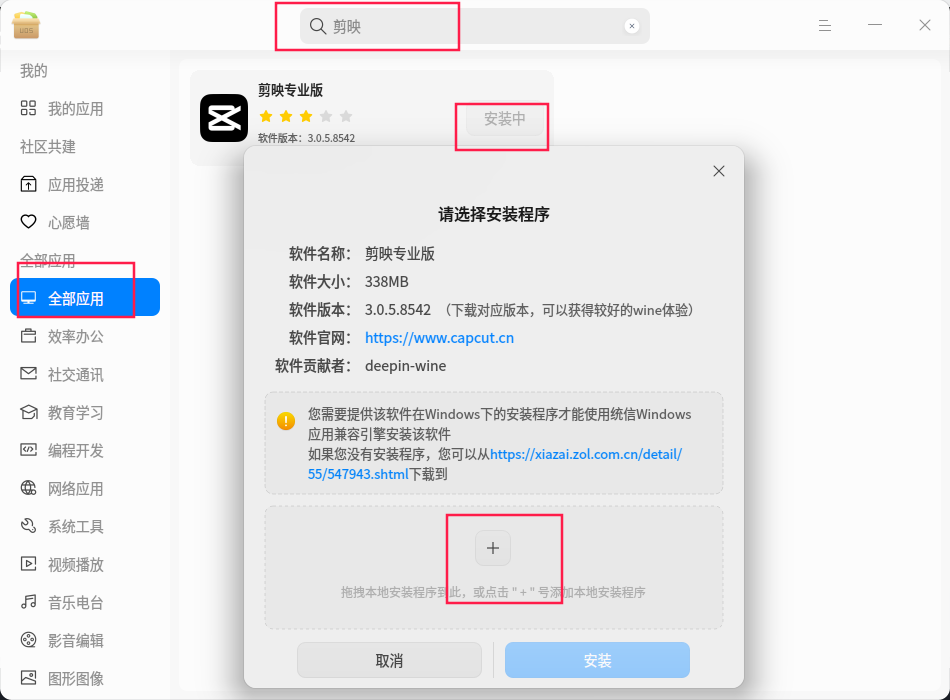Browse 社交通讯 category

click(x=85, y=375)
